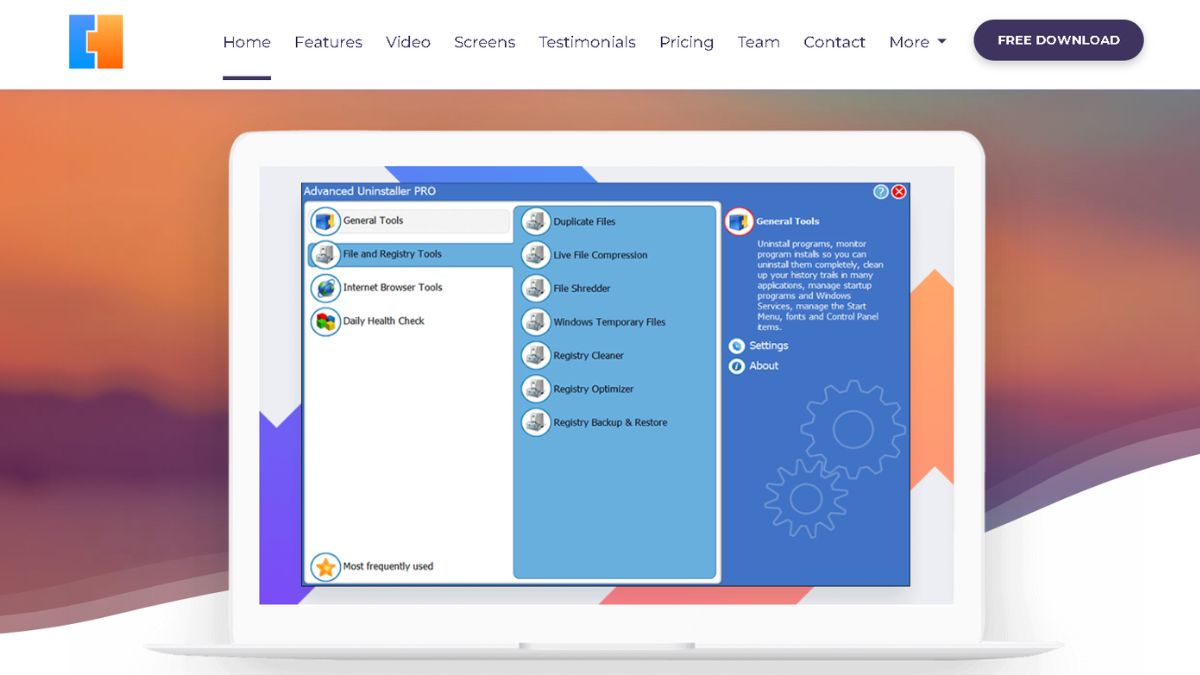The height and width of the screenshot is (675, 1200).
Task: Click the Live File Compression icon
Action: tap(536, 255)
